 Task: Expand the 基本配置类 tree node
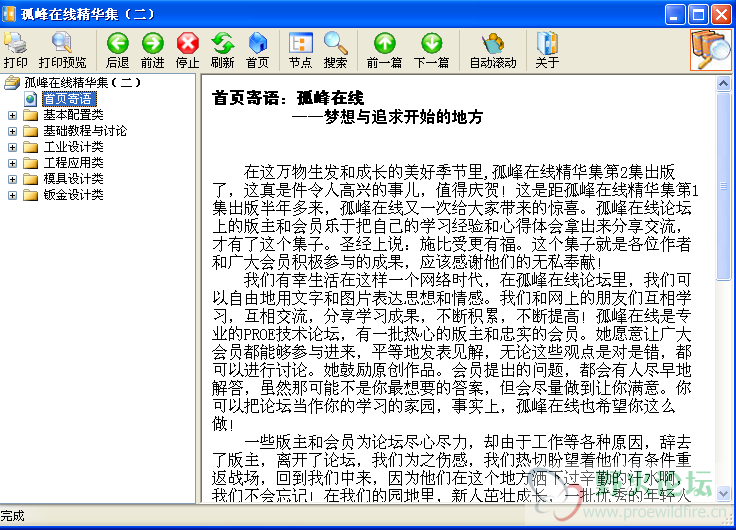point(12,115)
